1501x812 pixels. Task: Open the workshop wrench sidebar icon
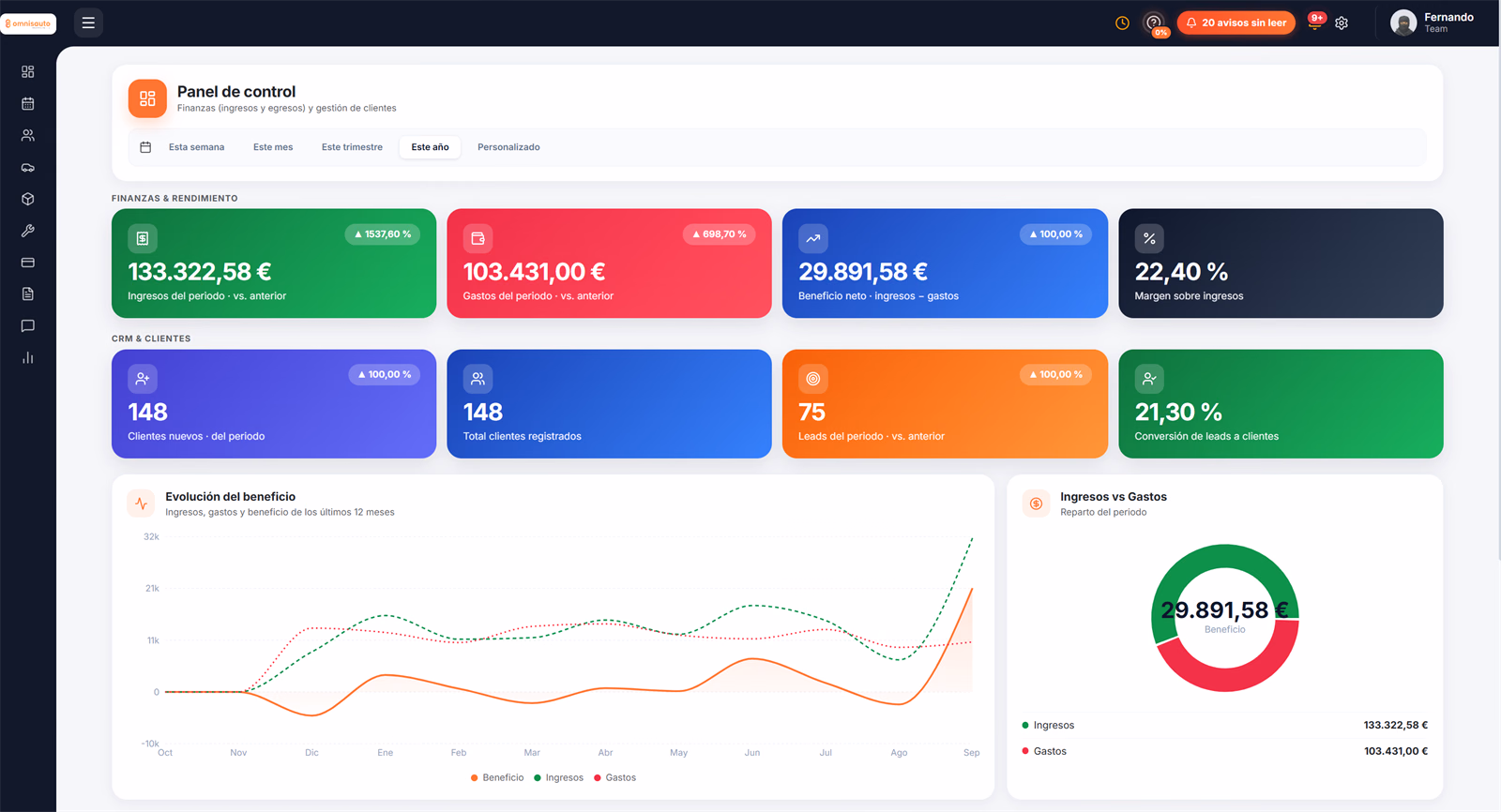[28, 231]
